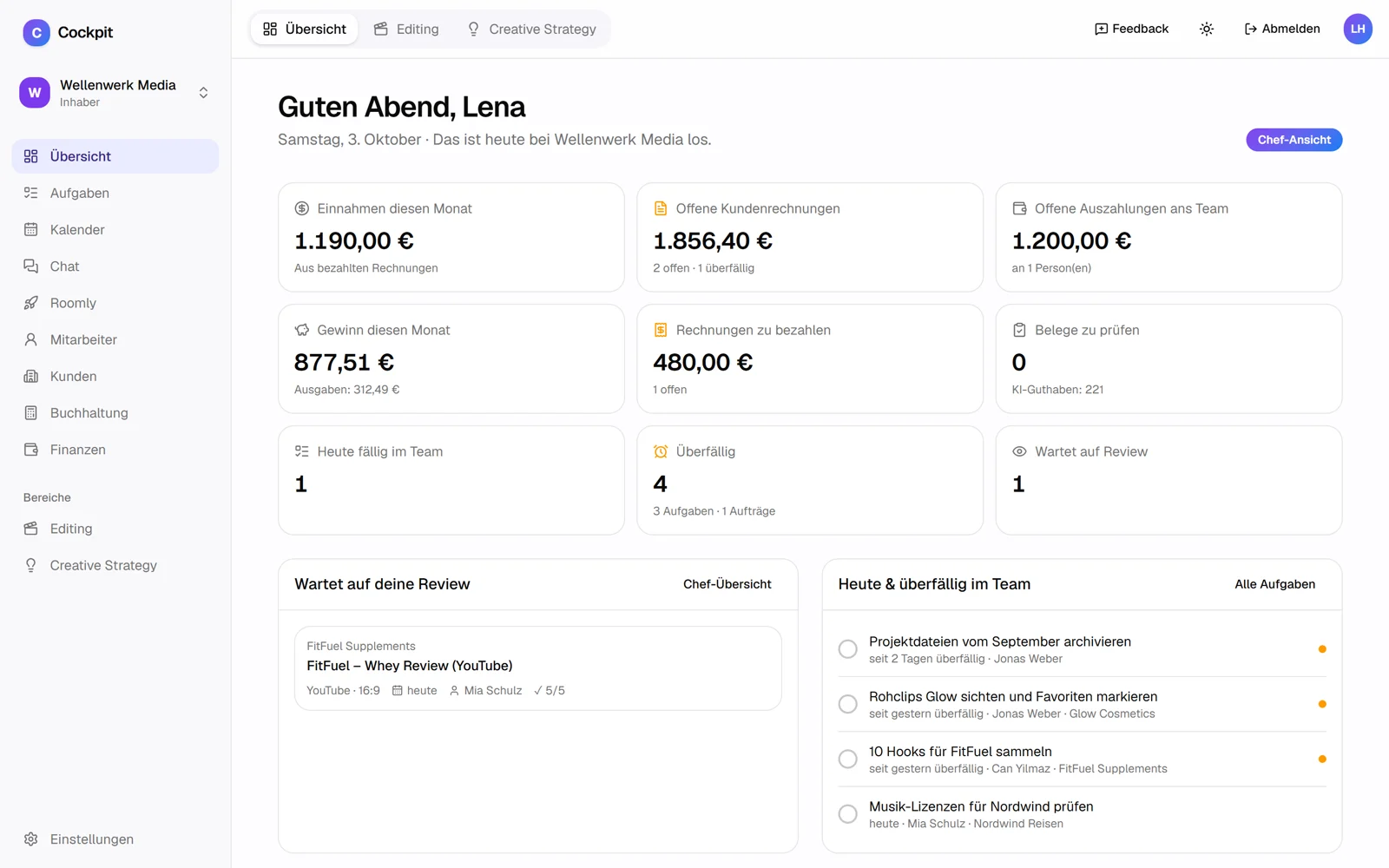Screen dimensions: 1389x868
Task: Open Finanzen in the sidebar
Action: (115, 450)
